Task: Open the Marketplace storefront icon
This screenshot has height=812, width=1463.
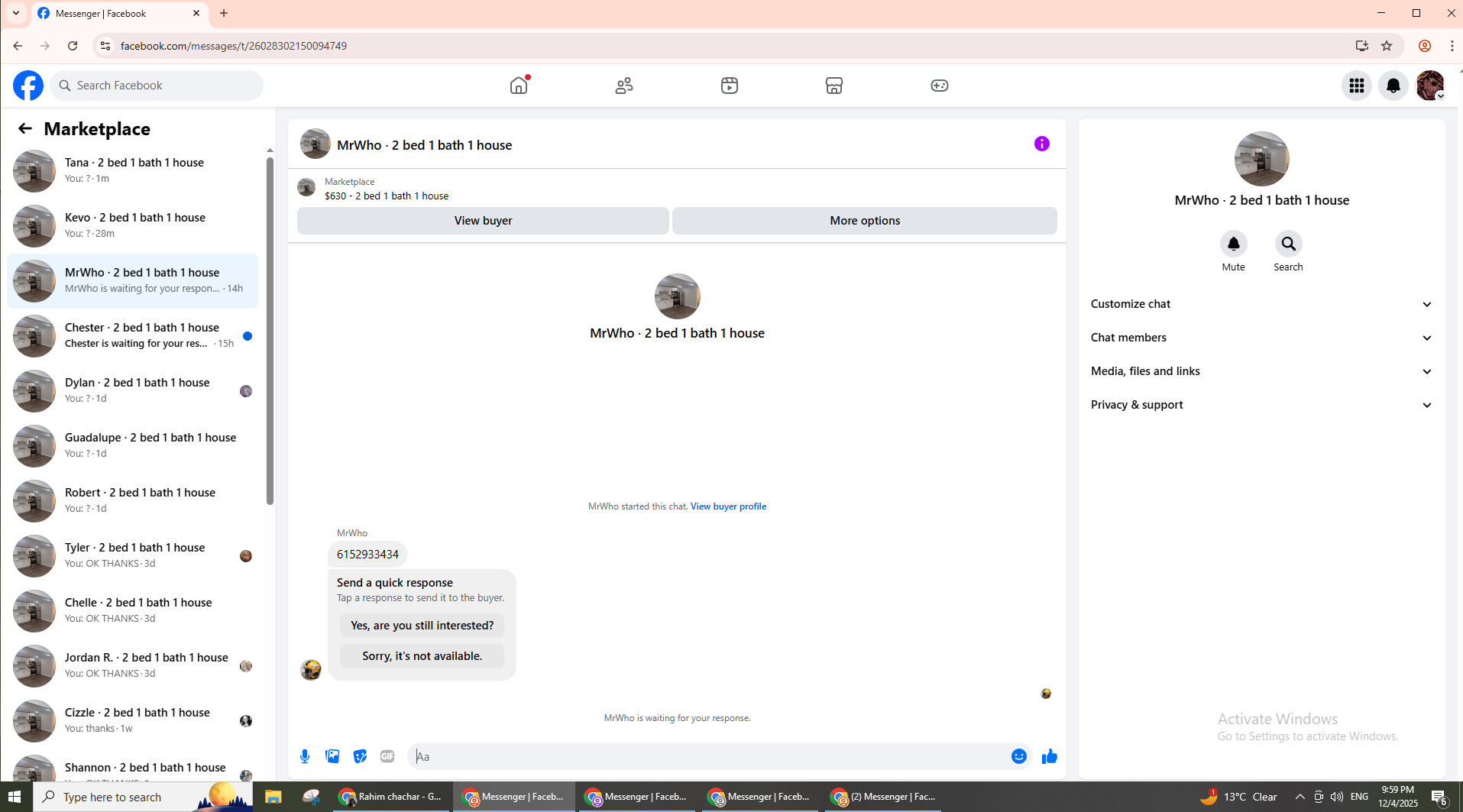Action: 834,86
